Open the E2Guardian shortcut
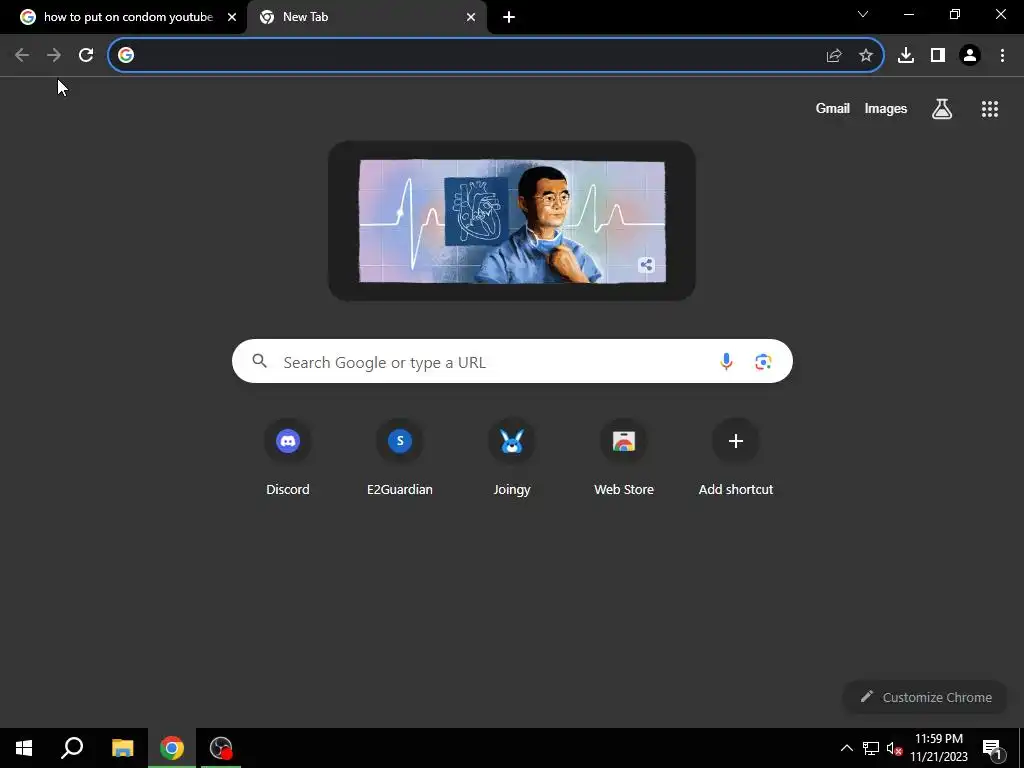The width and height of the screenshot is (1024, 768). [400, 458]
